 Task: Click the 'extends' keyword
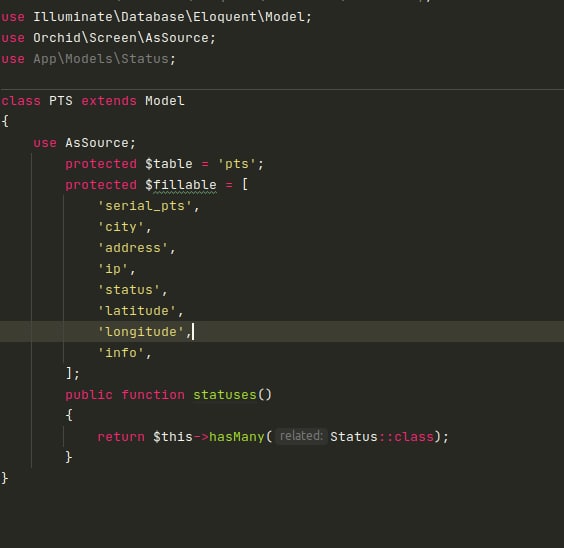(109, 101)
